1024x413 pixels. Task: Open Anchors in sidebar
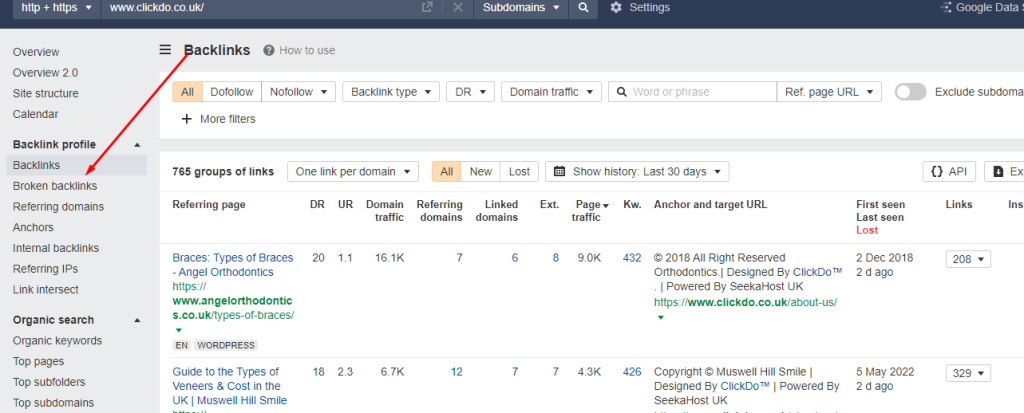point(33,228)
